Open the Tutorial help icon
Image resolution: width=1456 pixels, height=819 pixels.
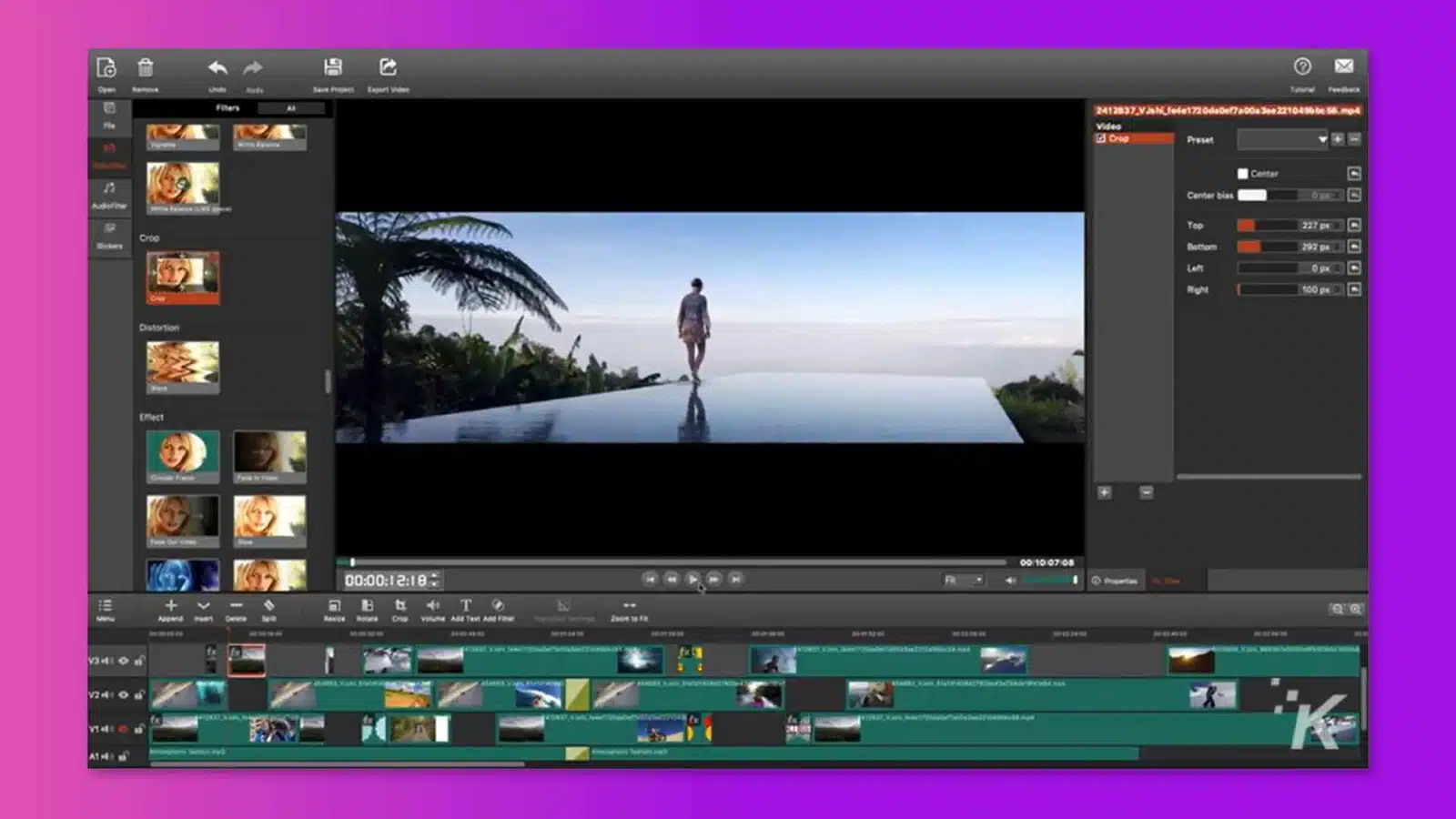point(1303,66)
